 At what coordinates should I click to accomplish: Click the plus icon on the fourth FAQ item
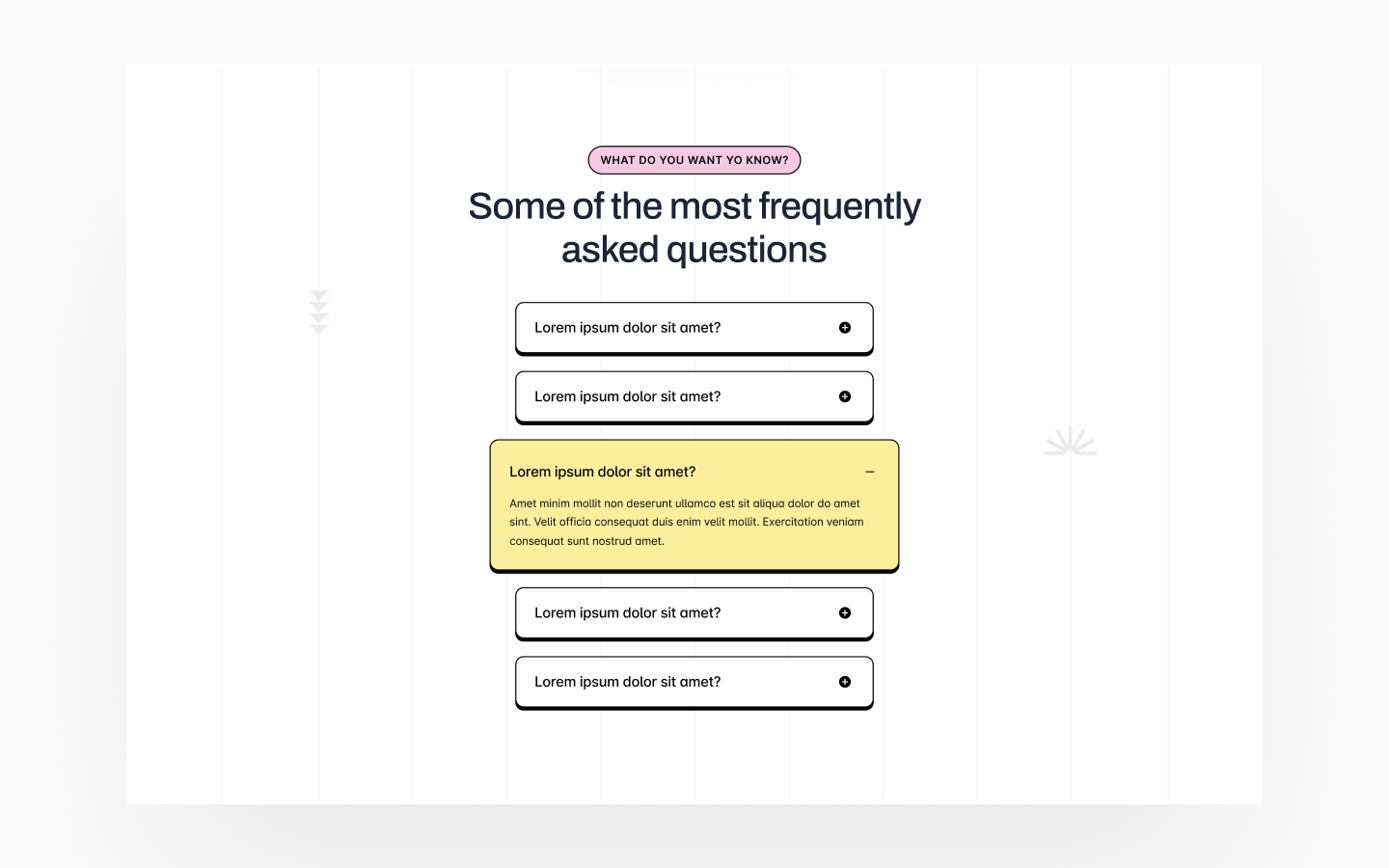click(x=844, y=612)
